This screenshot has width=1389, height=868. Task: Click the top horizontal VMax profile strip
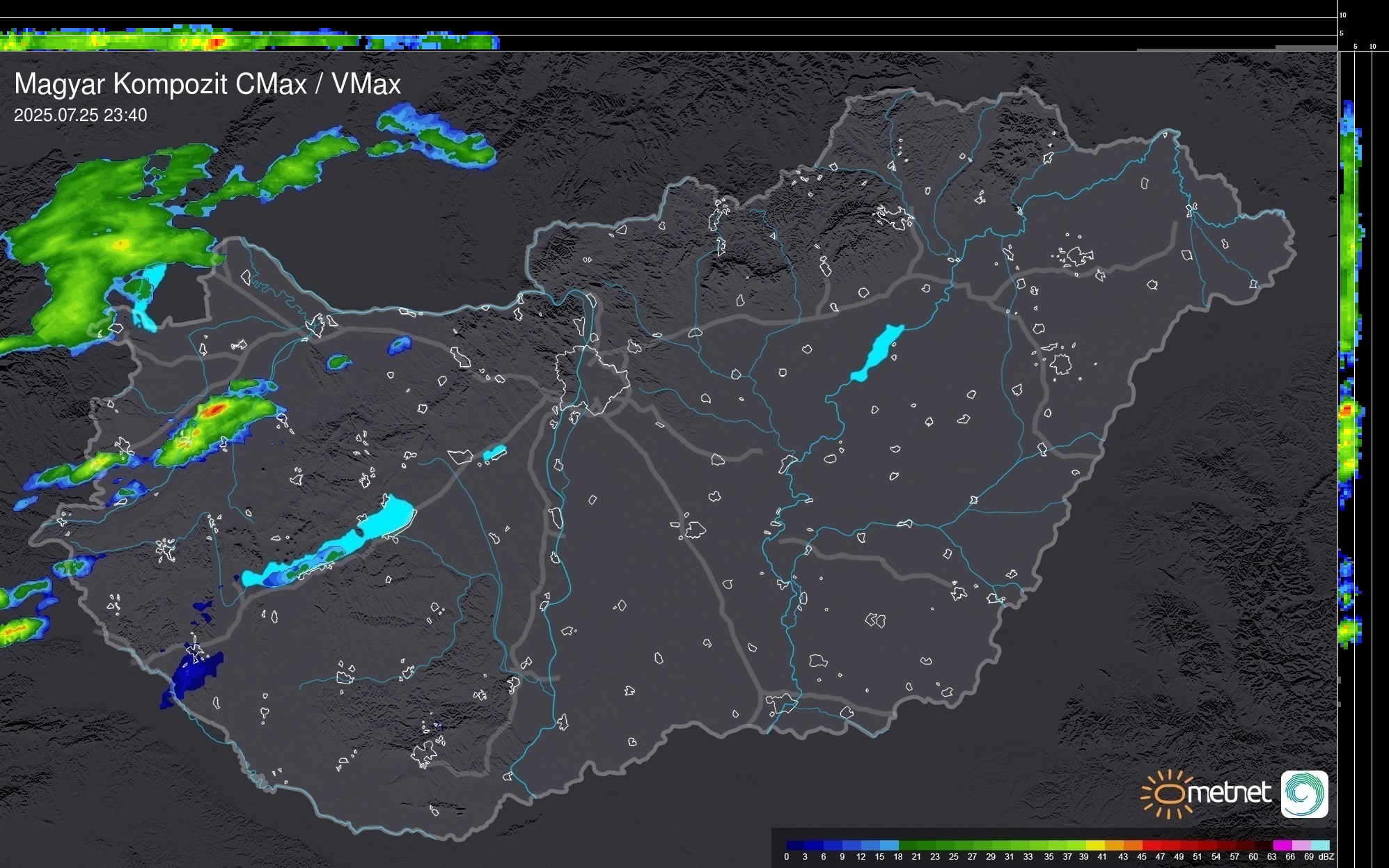251,40
